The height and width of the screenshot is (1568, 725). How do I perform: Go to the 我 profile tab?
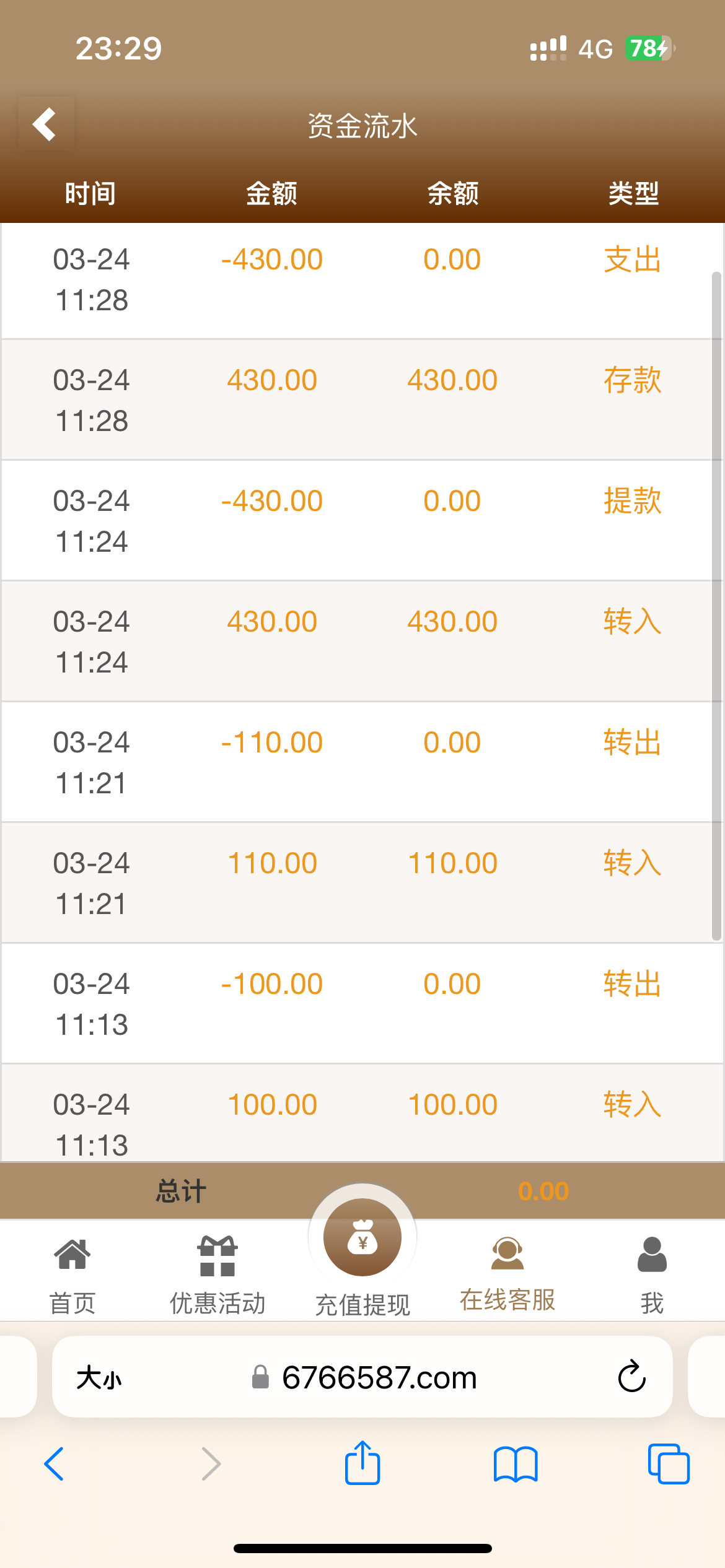click(652, 1274)
